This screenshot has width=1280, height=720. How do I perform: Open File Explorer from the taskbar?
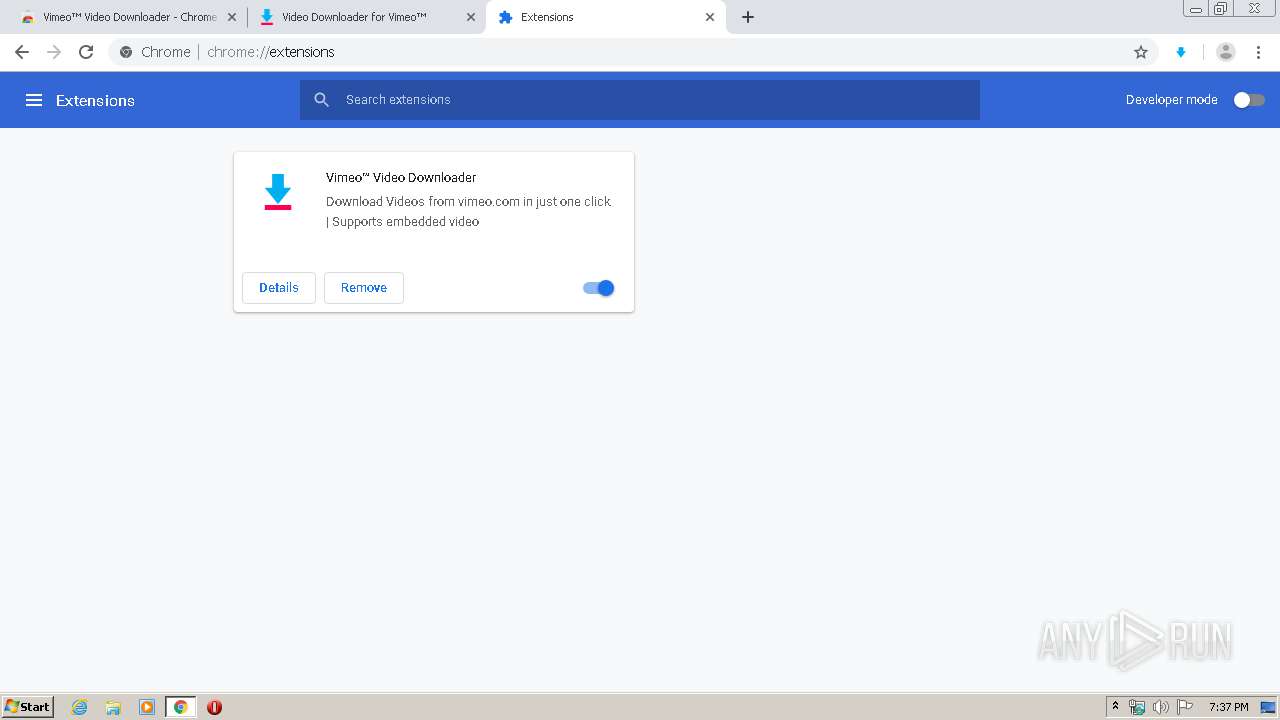coord(113,707)
